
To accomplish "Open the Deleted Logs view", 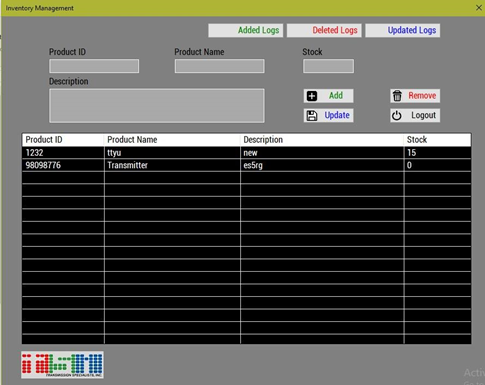I will [324, 30].
